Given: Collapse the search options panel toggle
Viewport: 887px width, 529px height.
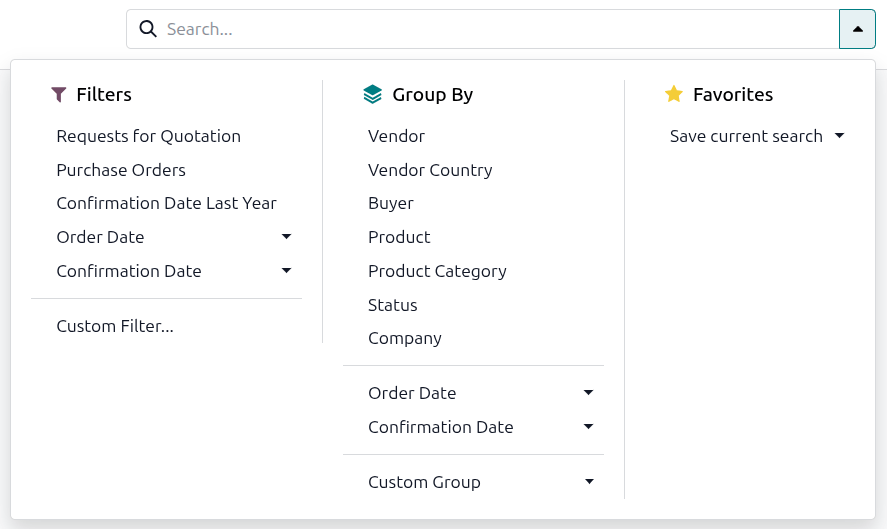Looking at the screenshot, I should point(857,29).
